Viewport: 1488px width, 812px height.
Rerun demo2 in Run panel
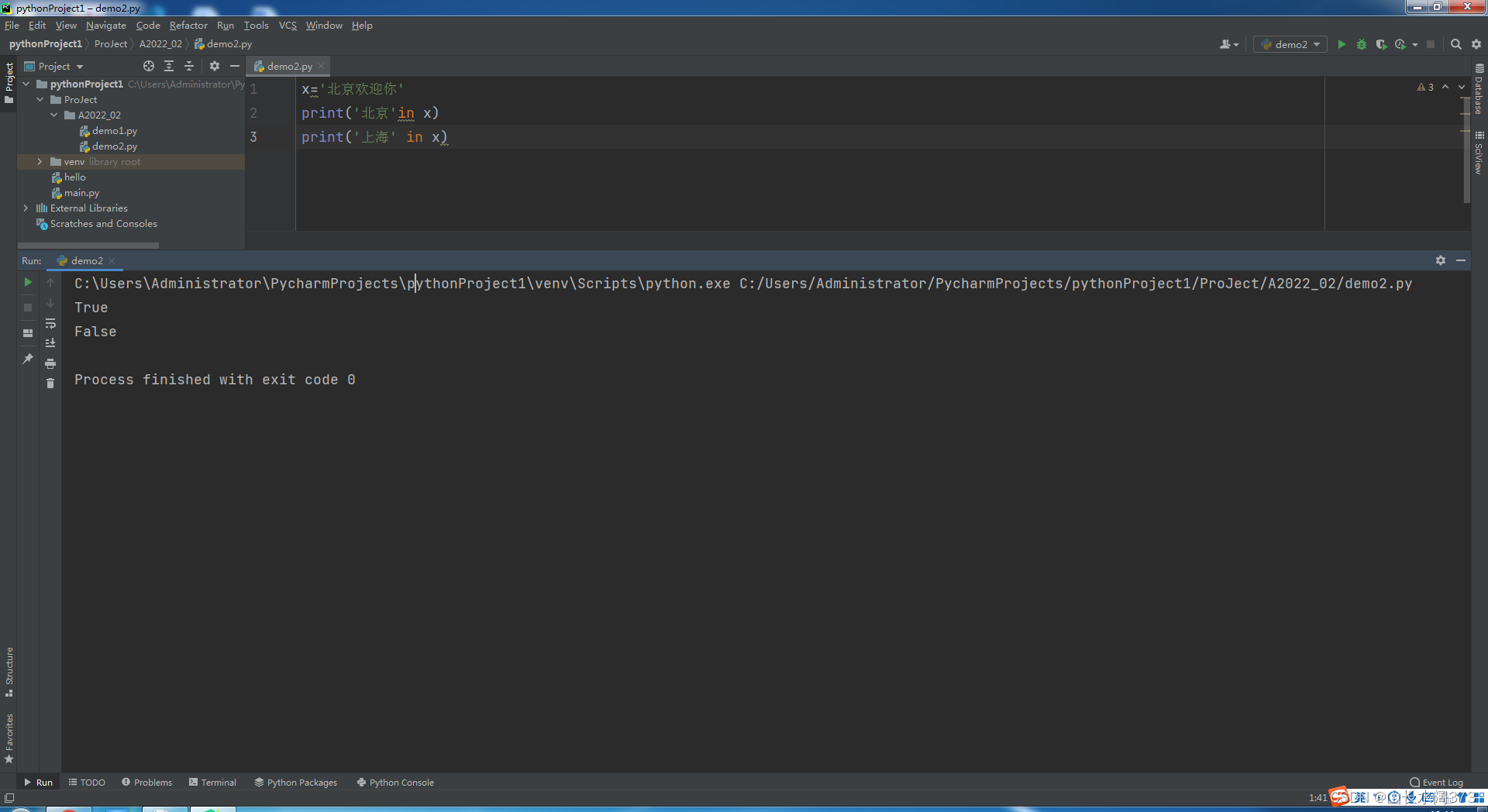pos(28,282)
